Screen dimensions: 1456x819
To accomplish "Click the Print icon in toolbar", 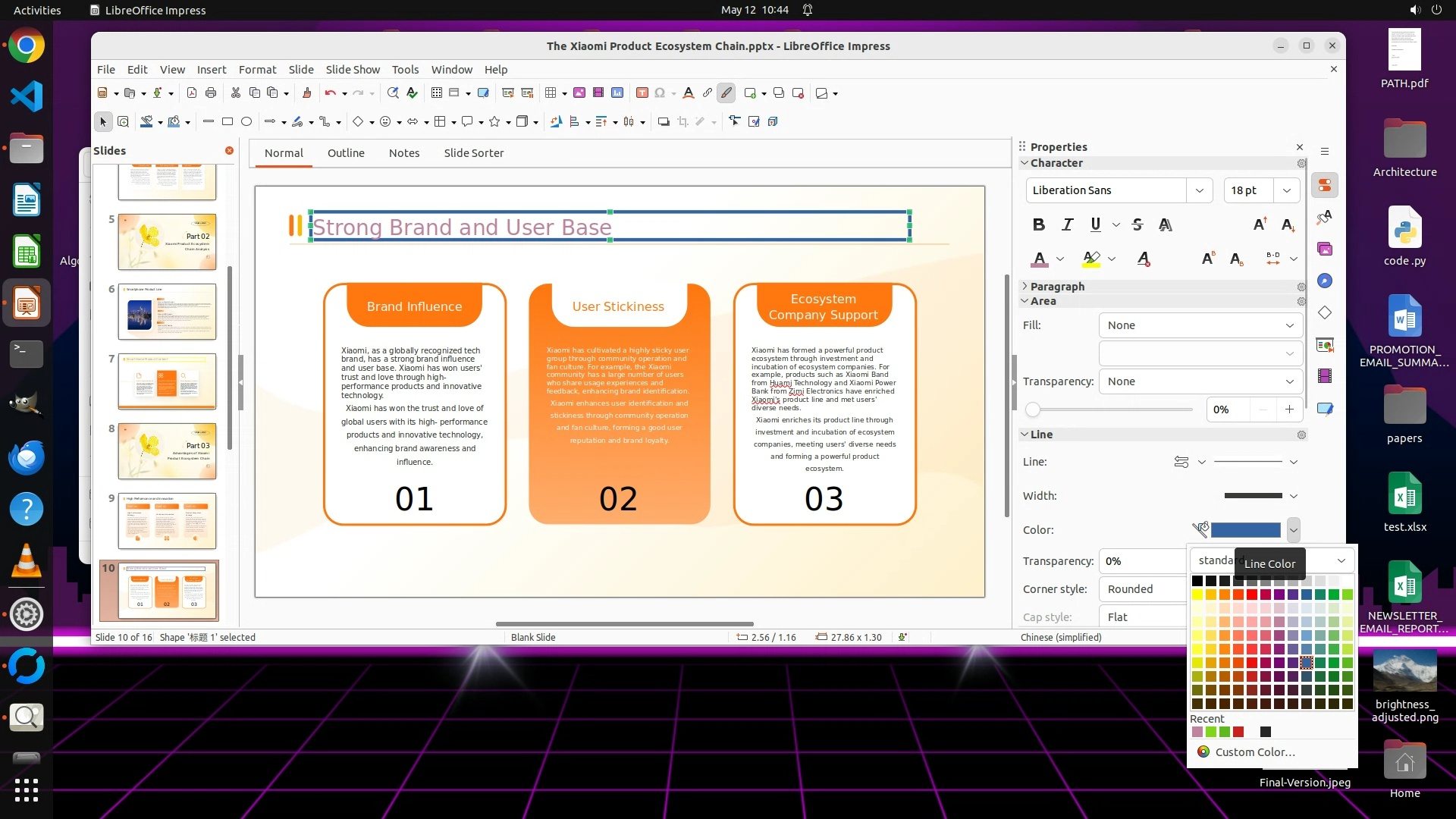I will click(x=211, y=93).
